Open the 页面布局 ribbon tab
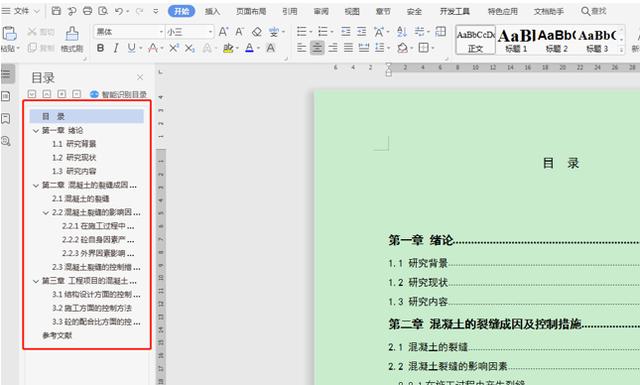This screenshot has height=385, width=640. 251,11
